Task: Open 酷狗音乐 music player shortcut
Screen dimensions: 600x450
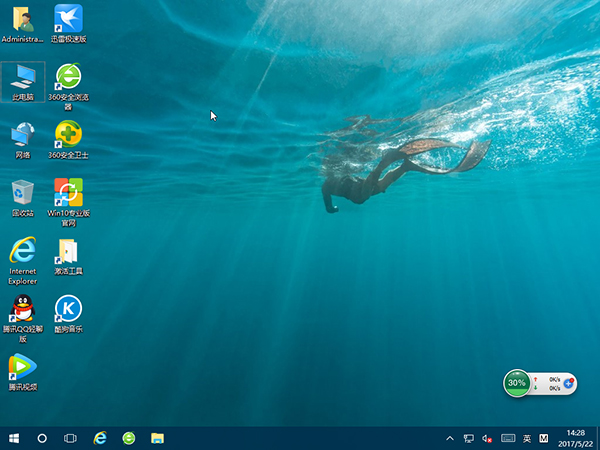Action: (x=68, y=309)
